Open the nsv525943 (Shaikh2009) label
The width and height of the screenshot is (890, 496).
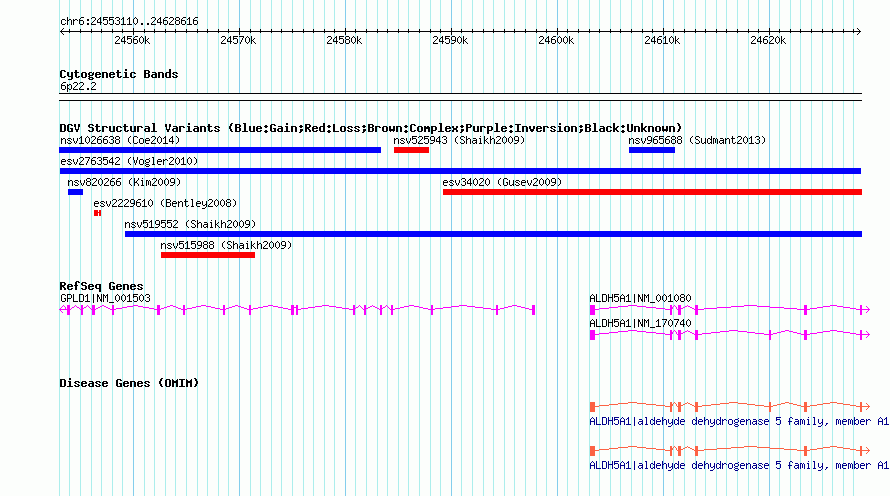tap(459, 140)
